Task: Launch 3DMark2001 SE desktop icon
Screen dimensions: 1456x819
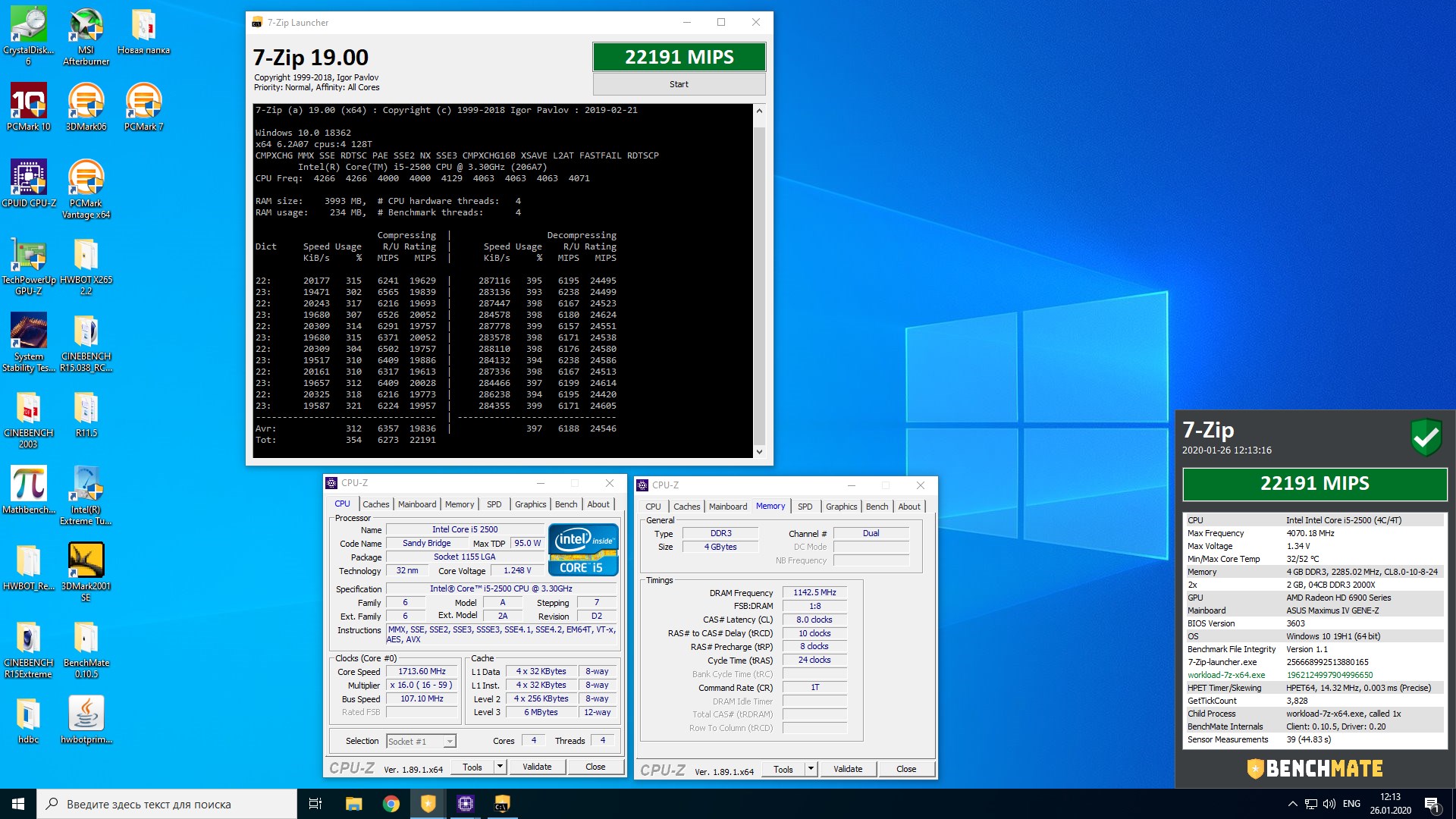Action: [x=86, y=572]
